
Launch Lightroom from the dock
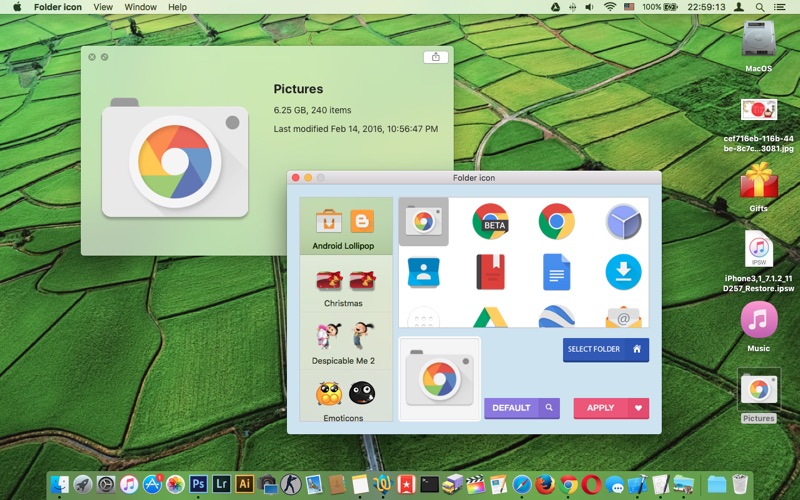tap(221, 484)
